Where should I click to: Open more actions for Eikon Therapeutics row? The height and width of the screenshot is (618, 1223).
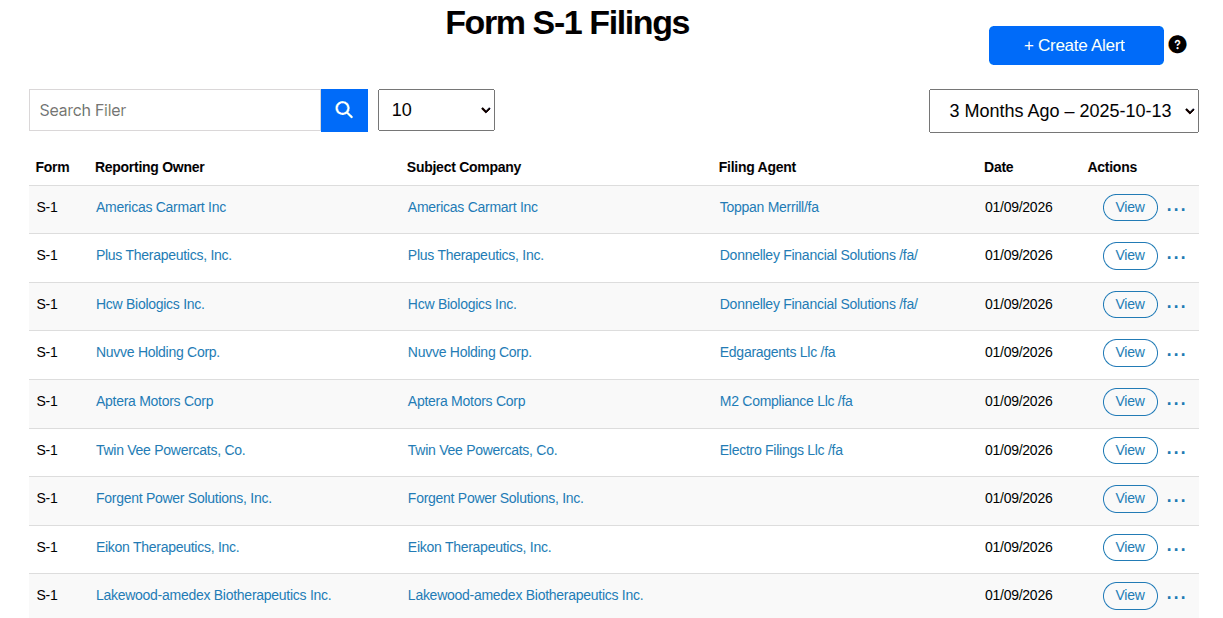click(x=1176, y=549)
